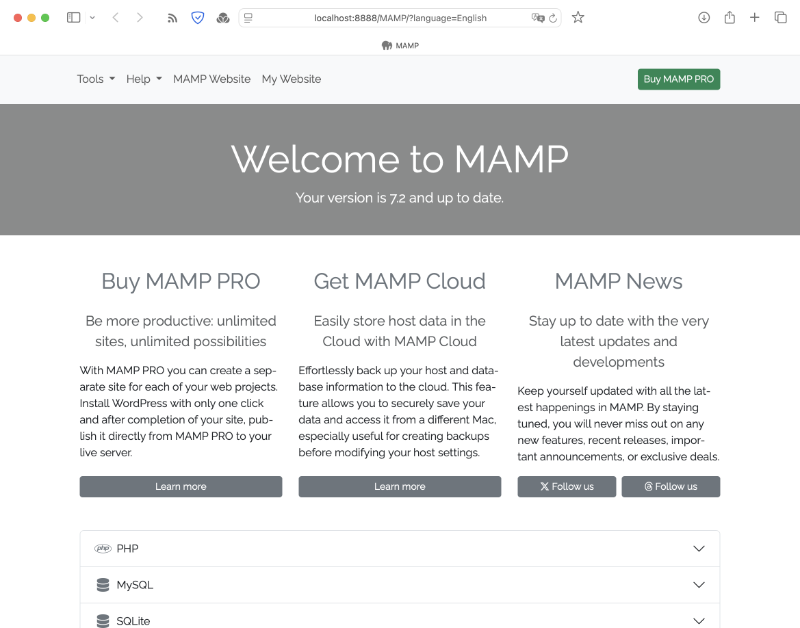Show downloads via the download icon
The height and width of the screenshot is (628, 800).
(704, 18)
